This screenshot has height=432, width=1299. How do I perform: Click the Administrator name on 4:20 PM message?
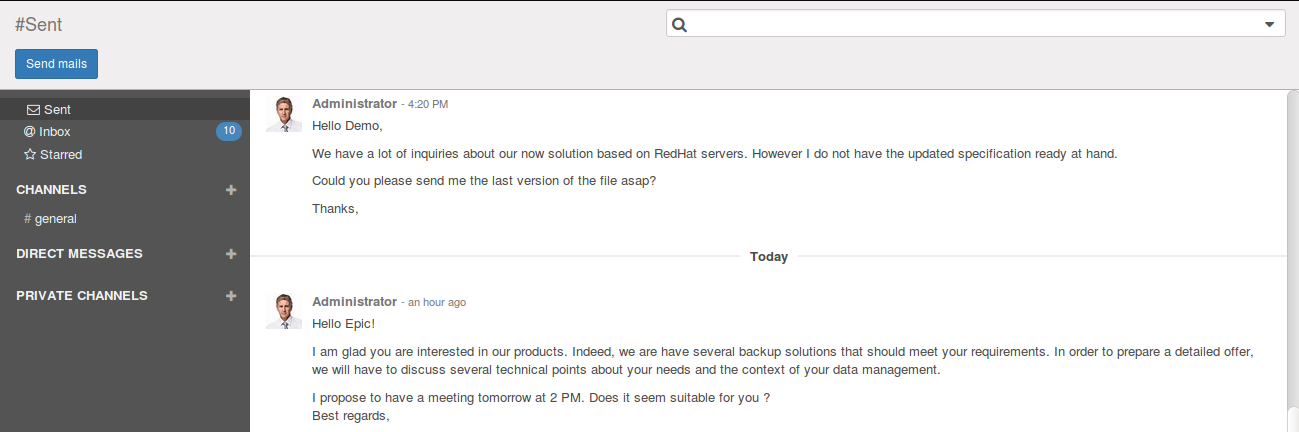(x=354, y=103)
